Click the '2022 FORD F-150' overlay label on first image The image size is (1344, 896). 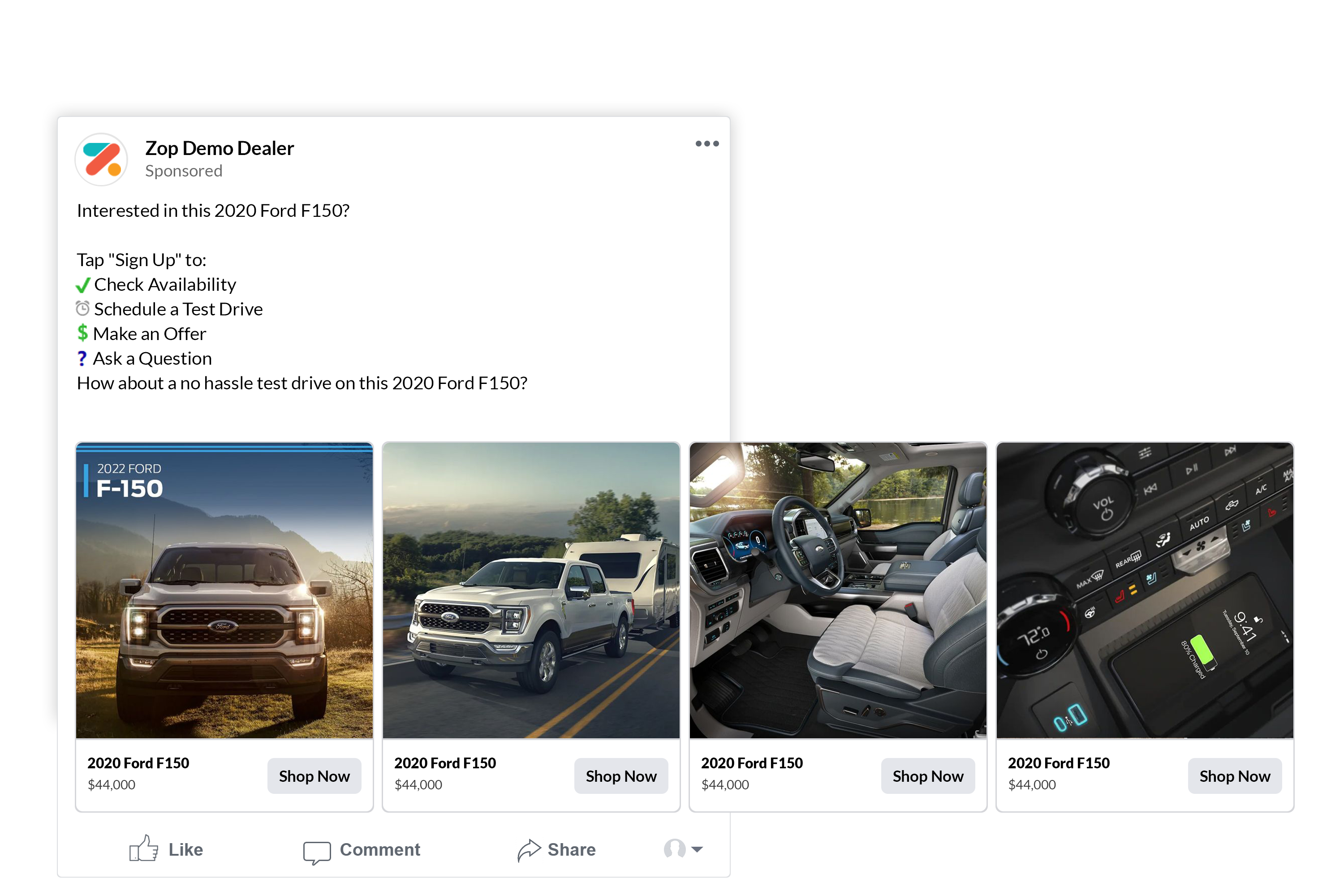coord(125,480)
